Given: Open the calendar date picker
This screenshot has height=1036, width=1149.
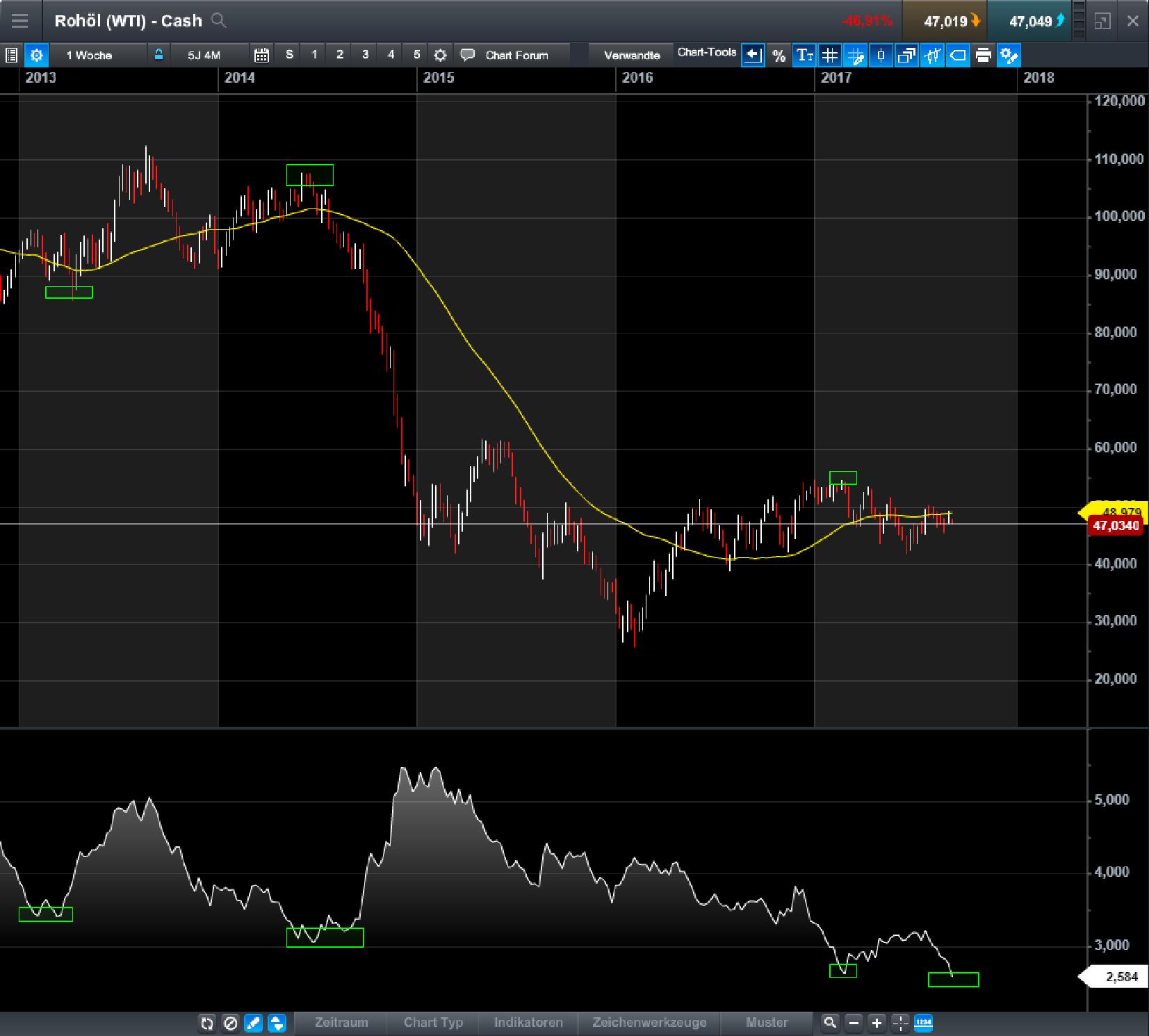Looking at the screenshot, I should (x=261, y=55).
